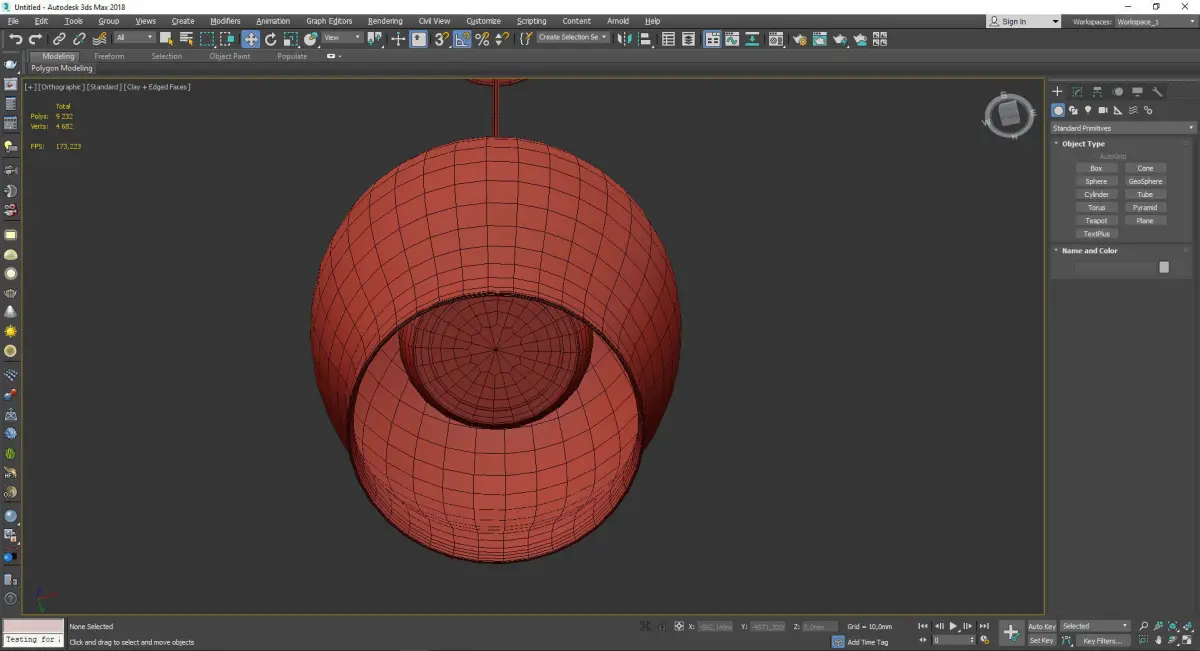Open the Create Selection Set dropdown

[x=573, y=38]
